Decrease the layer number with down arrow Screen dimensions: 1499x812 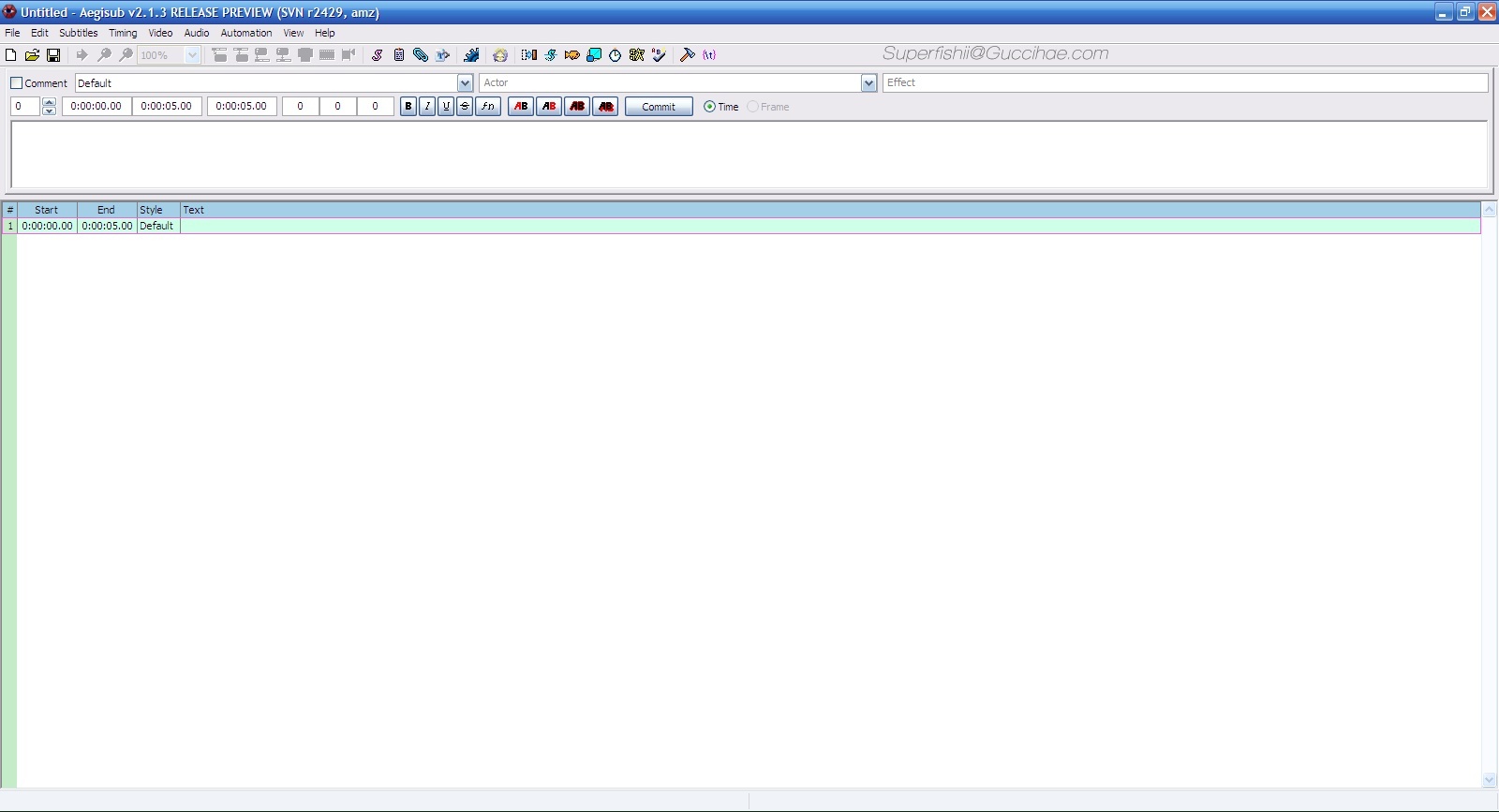pyautogui.click(x=49, y=111)
